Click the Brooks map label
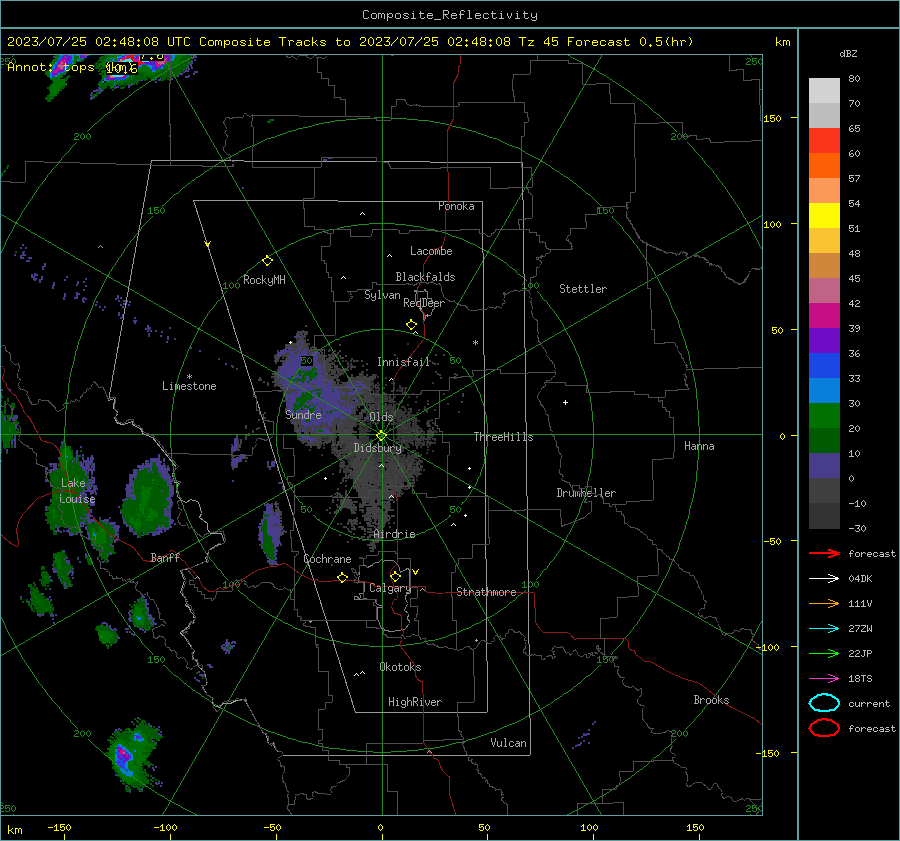The image size is (900, 841). coord(711,699)
